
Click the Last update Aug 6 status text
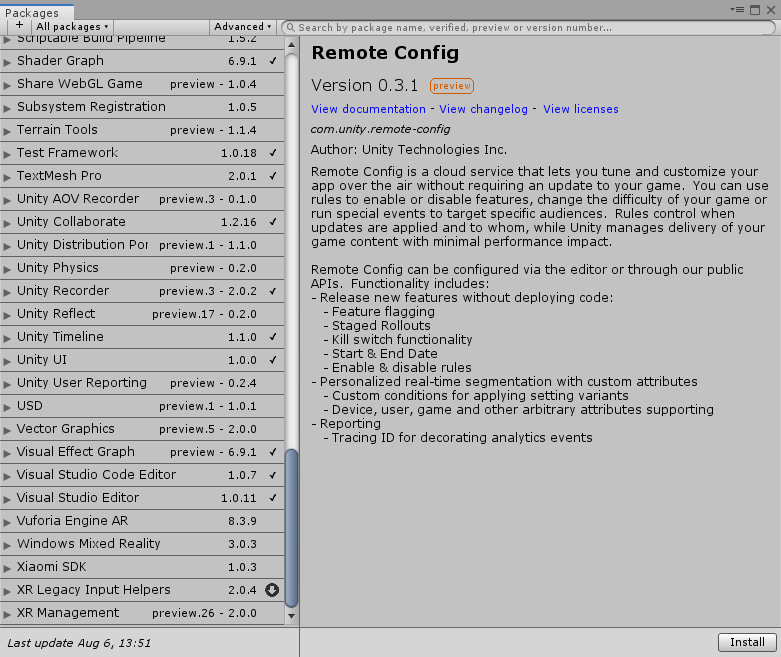79,643
